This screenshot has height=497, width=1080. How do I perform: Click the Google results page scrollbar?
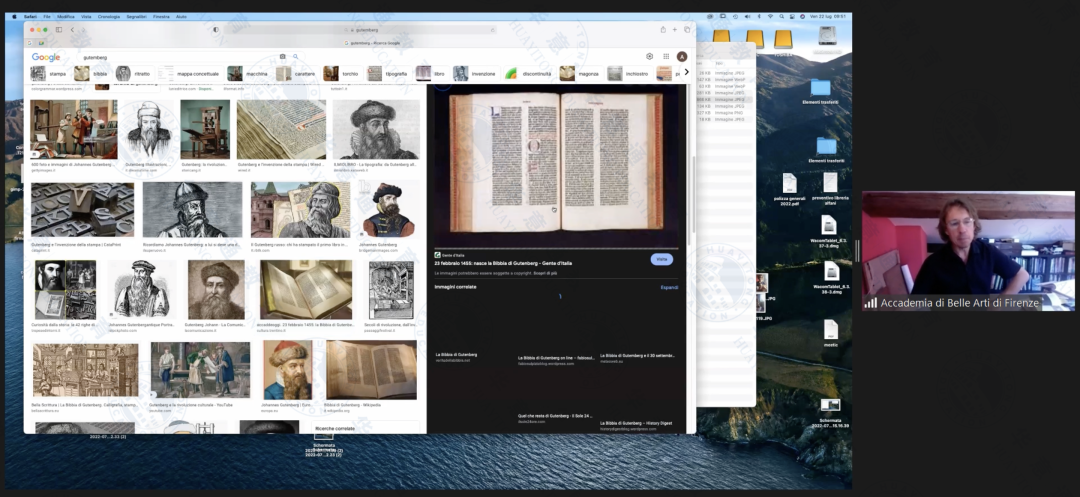click(x=693, y=196)
